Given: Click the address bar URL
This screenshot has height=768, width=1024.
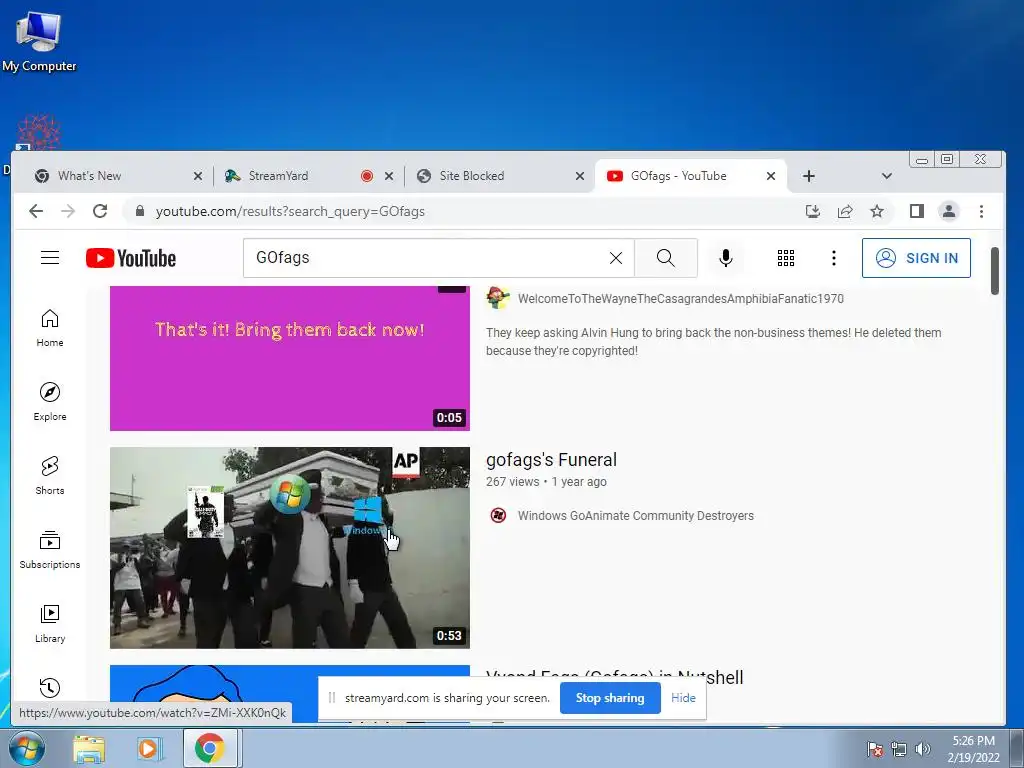Looking at the screenshot, I should pos(290,211).
